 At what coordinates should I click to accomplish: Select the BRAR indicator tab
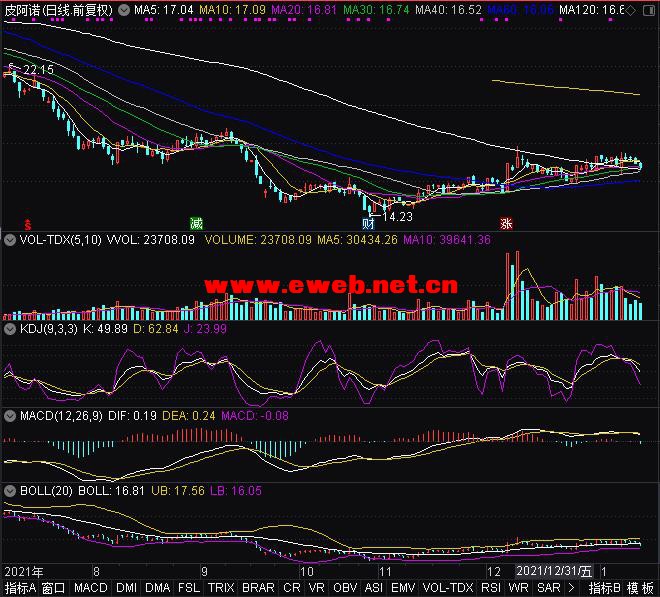coord(258,588)
